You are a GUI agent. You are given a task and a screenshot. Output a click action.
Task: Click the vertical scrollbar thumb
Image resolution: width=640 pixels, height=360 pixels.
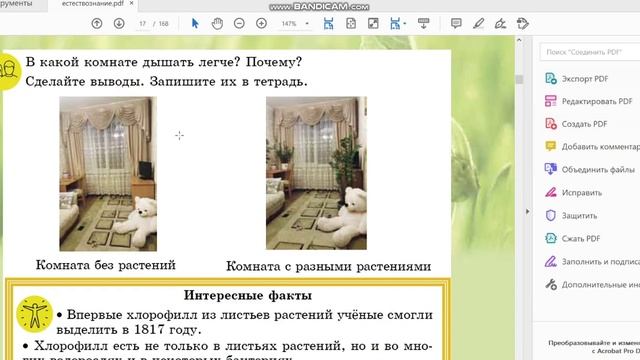[519, 79]
